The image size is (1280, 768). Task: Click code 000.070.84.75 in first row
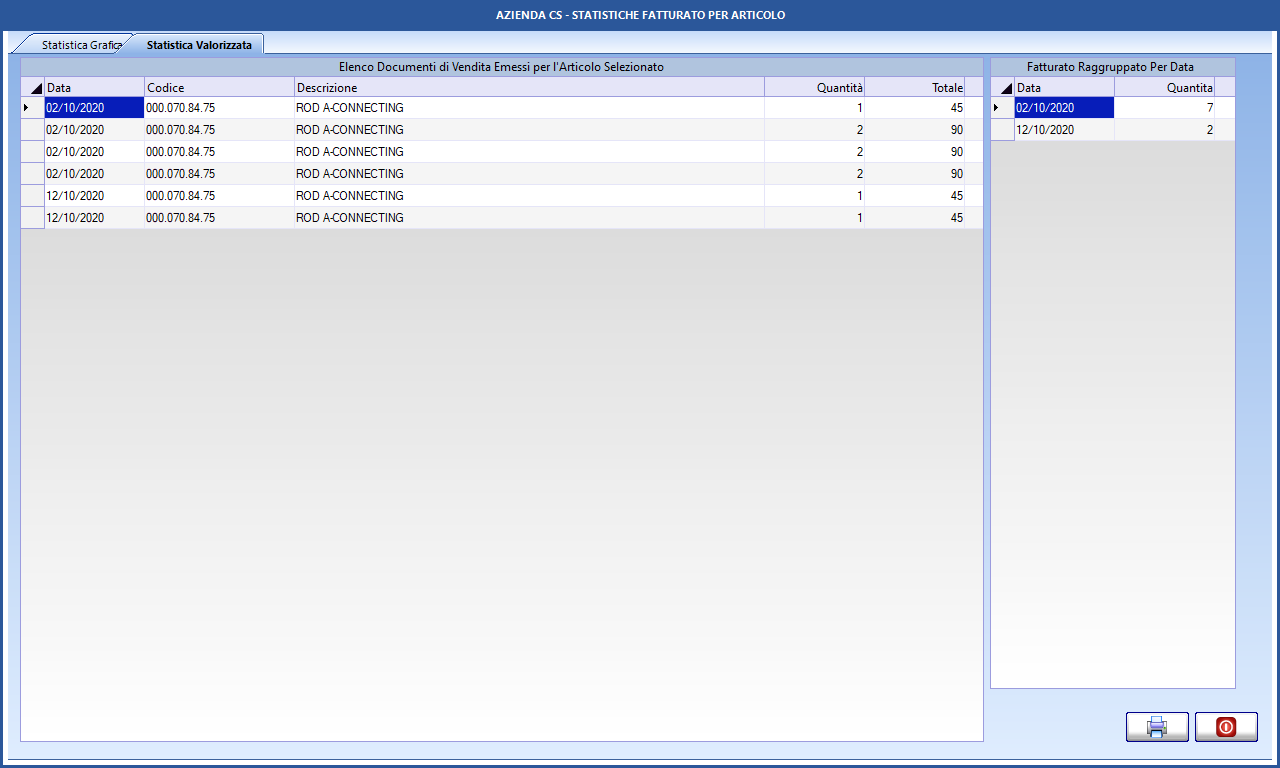[x=219, y=108]
